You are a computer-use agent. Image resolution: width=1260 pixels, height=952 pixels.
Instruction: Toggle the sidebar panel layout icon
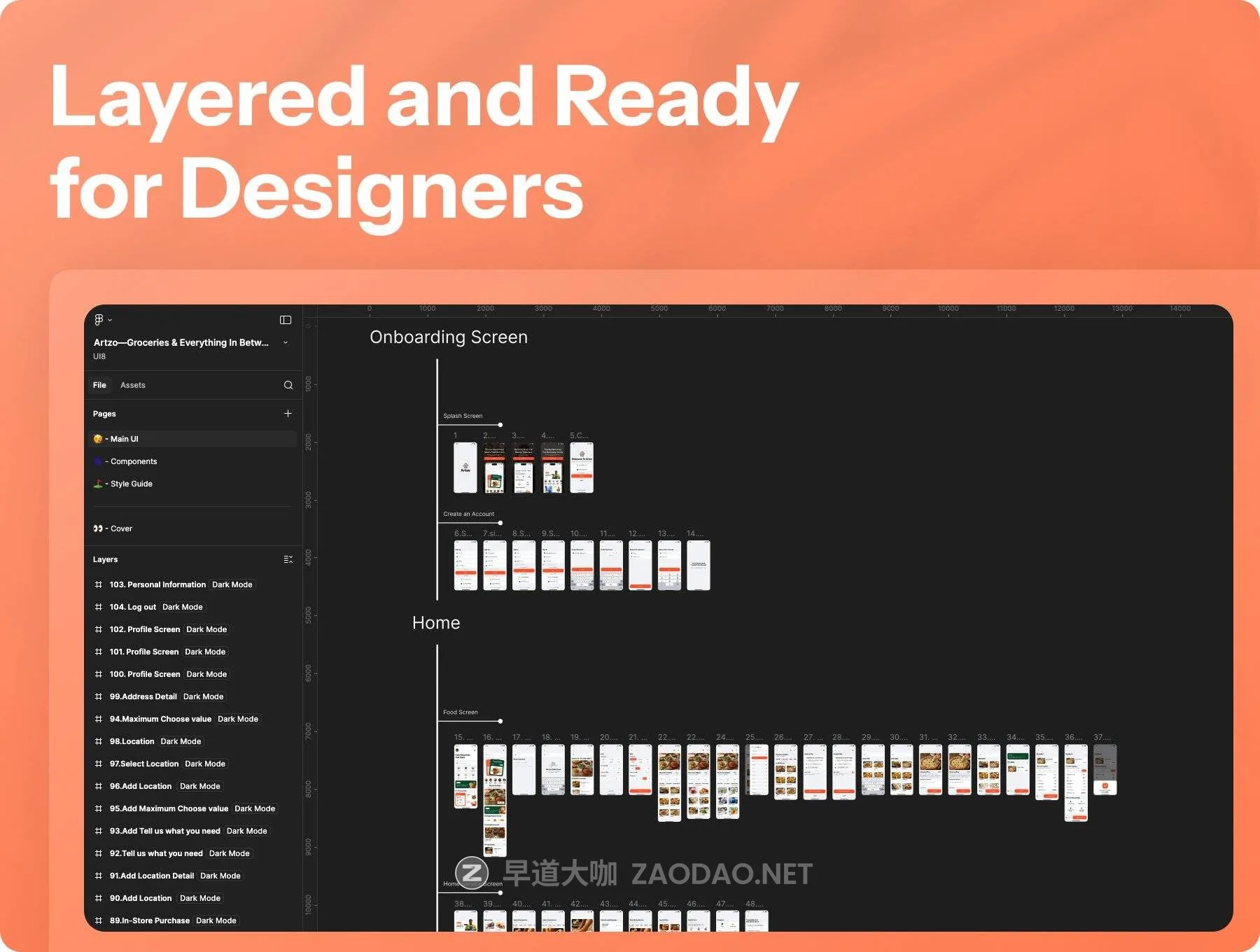pyautogui.click(x=286, y=320)
